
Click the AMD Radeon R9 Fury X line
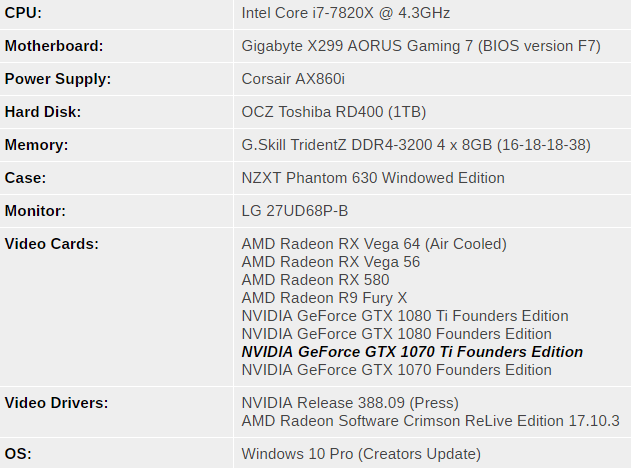(324, 298)
